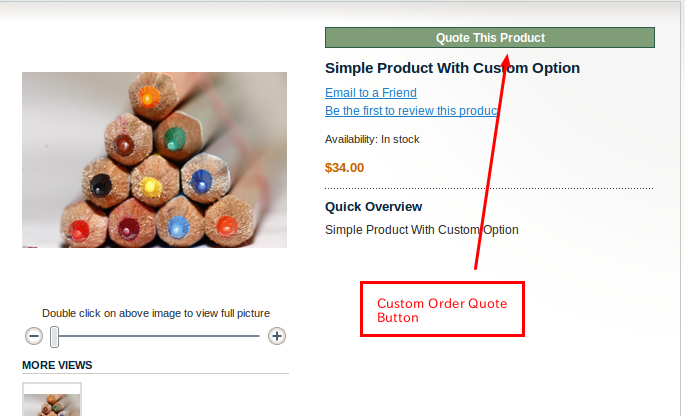Click the dotted divider below the price
The image size is (686, 416).
[488, 188]
